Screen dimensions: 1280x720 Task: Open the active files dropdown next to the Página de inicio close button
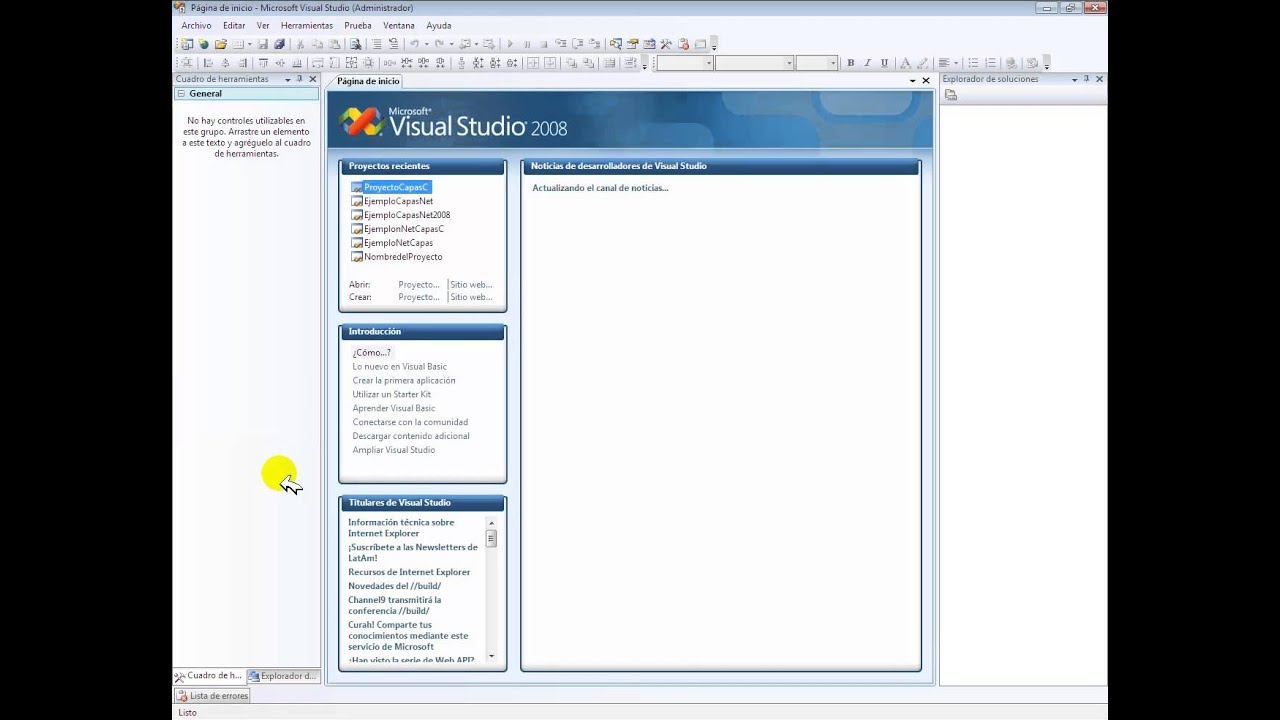(x=912, y=80)
